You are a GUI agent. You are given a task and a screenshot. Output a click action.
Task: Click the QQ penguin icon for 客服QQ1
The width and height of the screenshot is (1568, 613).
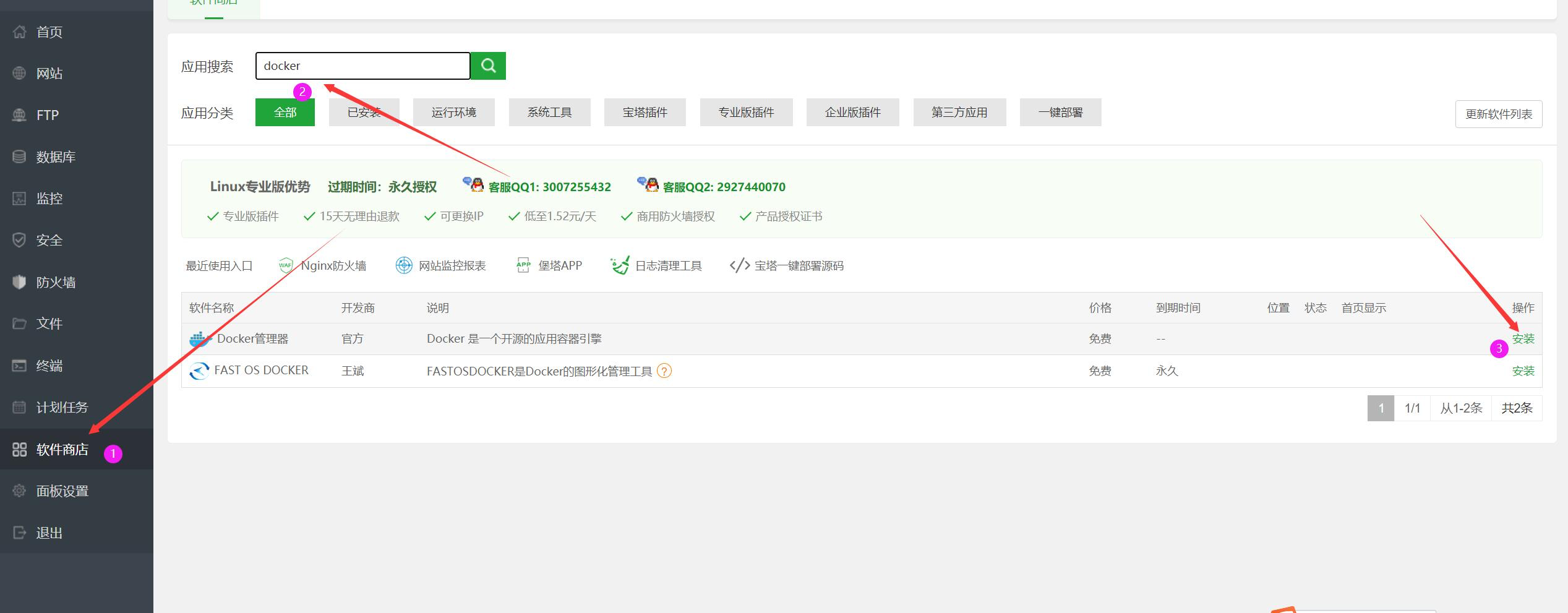tap(474, 184)
